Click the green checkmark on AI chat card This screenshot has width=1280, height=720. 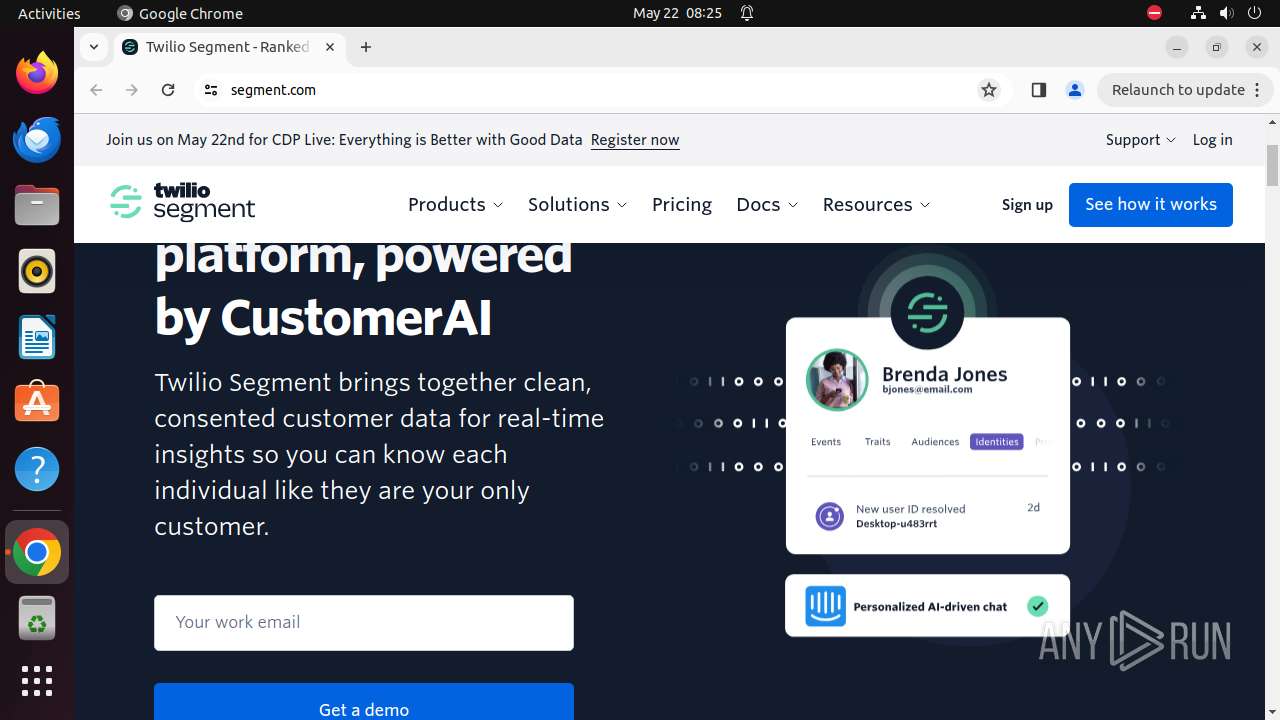(1038, 606)
